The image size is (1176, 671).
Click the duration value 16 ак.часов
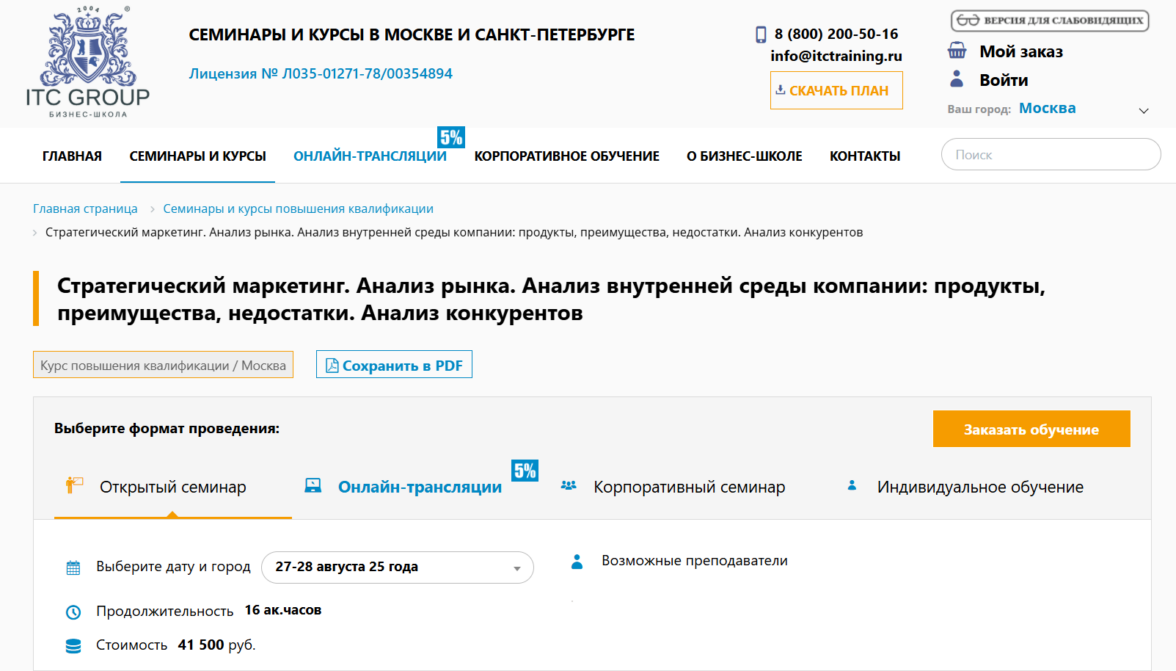(x=283, y=610)
